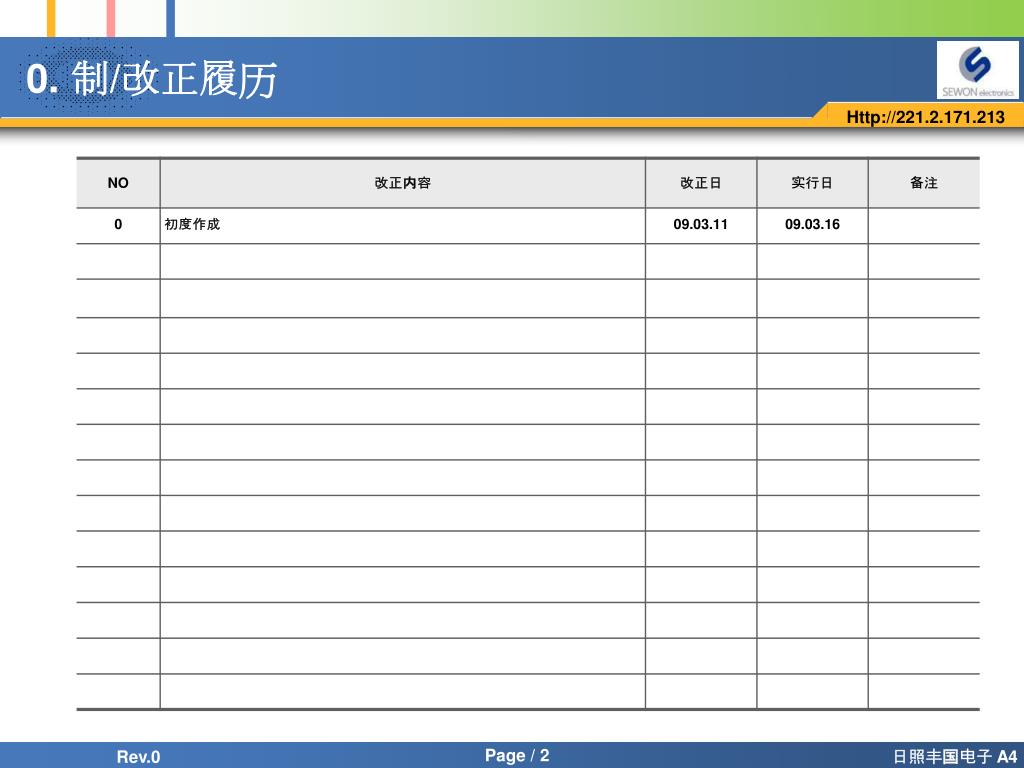The height and width of the screenshot is (768, 1024).
Task: Click the Rev.0 footer text
Action: [138, 757]
